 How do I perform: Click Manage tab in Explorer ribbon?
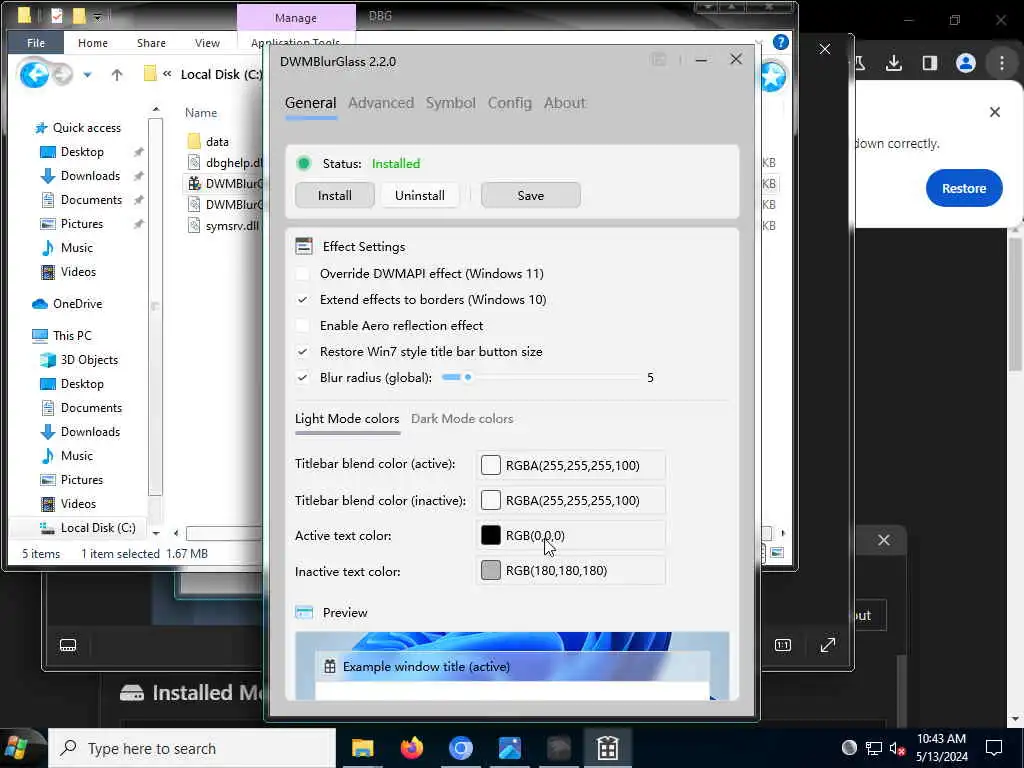pos(296,18)
